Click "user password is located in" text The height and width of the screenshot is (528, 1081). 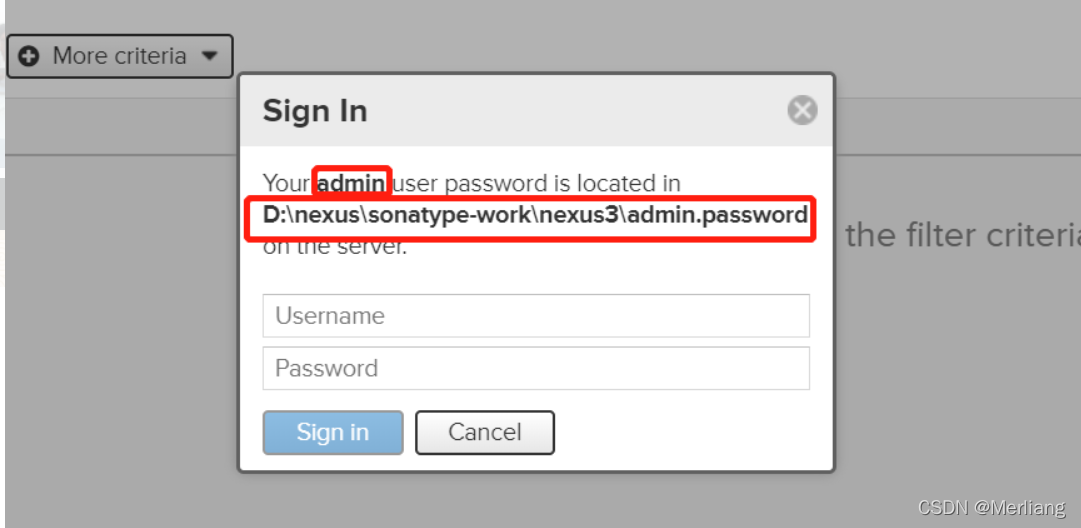pyautogui.click(x=537, y=184)
